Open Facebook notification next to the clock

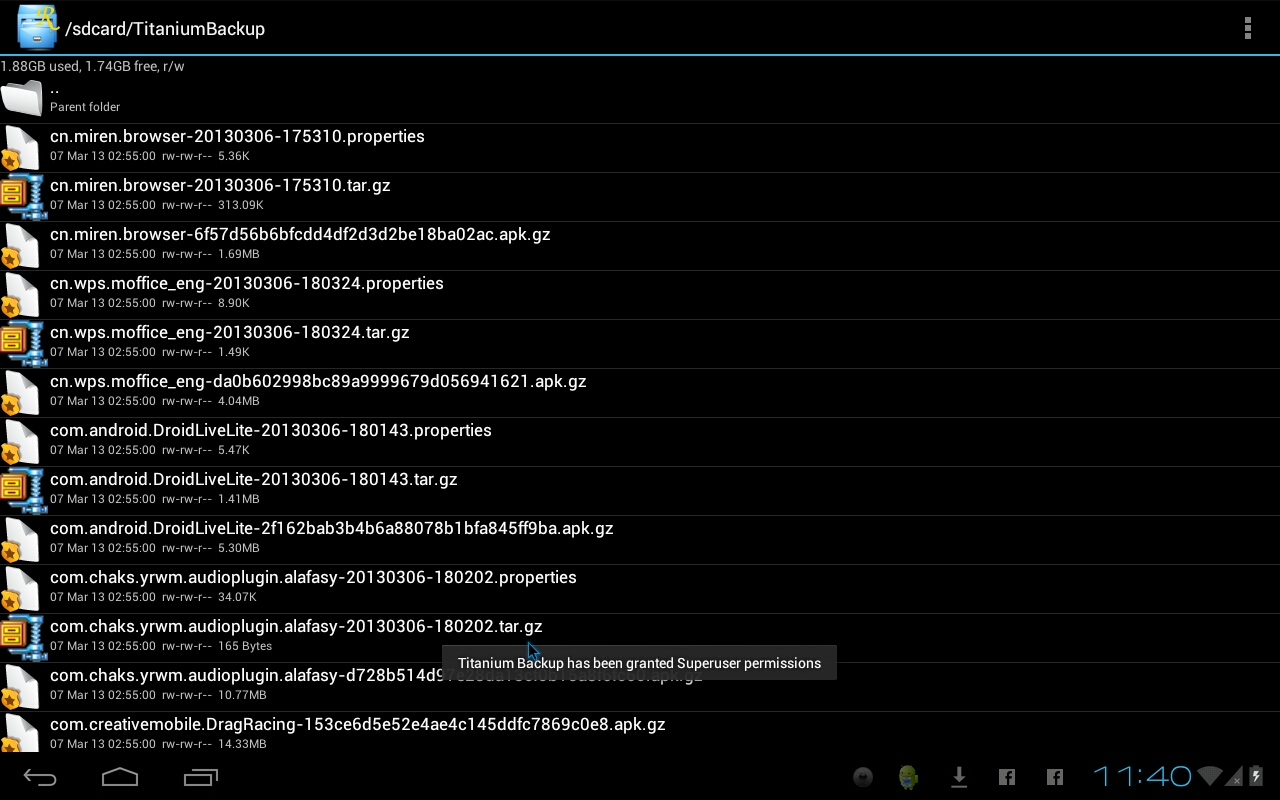point(1055,777)
